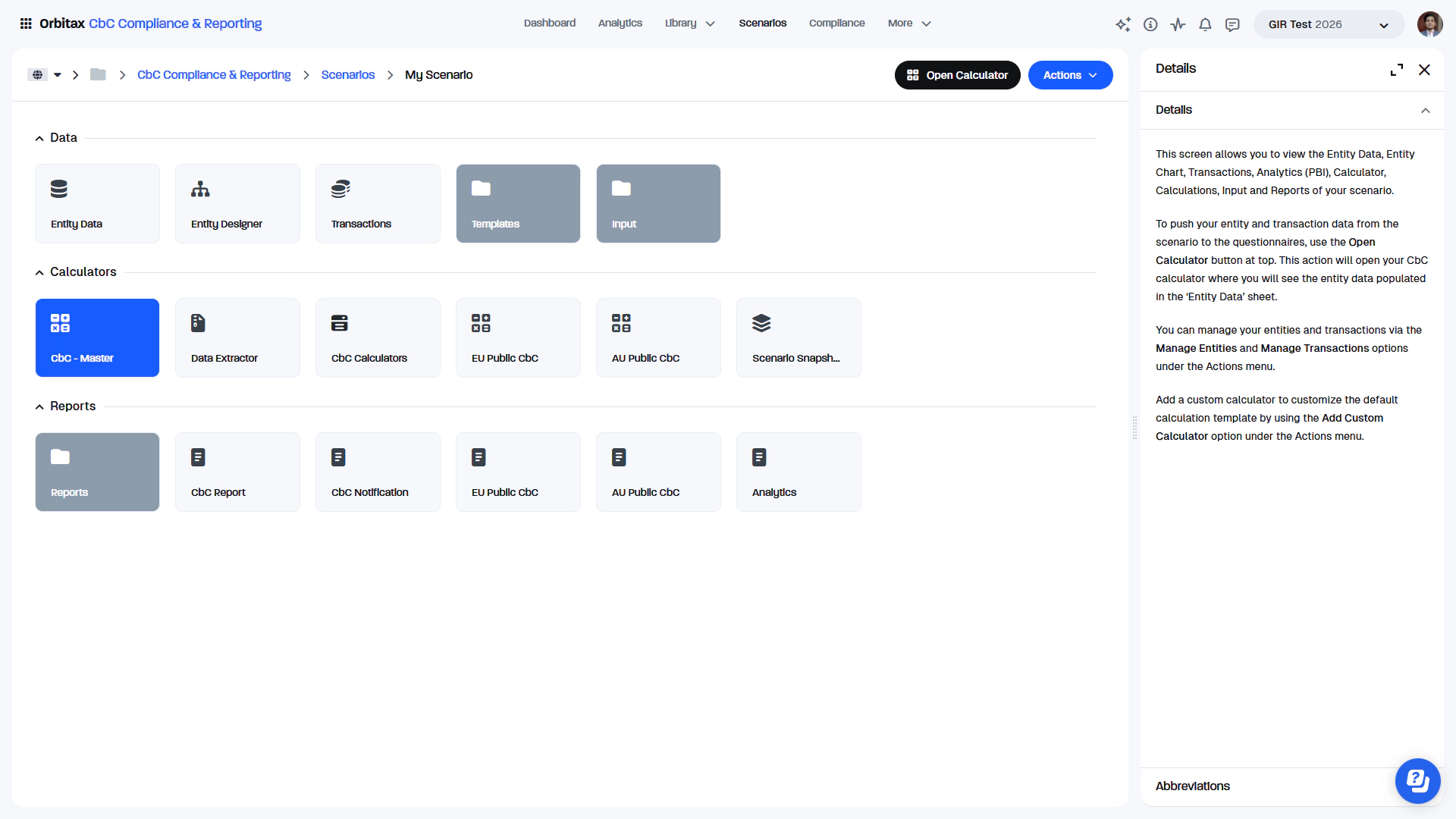Open the Transactions tile
The height and width of the screenshot is (819, 1456).
click(378, 203)
